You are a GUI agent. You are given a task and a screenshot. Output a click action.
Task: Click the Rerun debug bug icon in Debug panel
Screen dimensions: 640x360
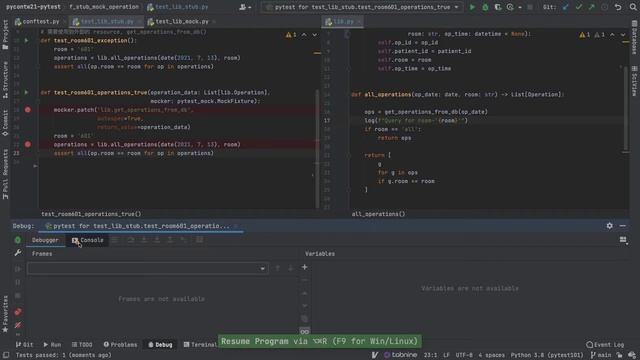(18, 240)
